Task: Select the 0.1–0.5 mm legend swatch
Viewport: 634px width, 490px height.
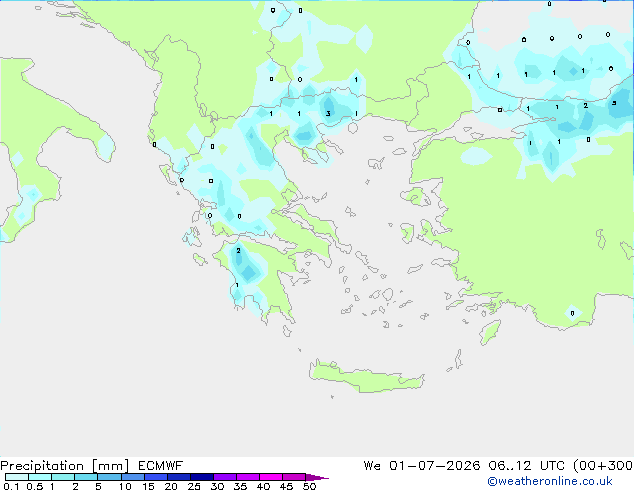Action: [x=17, y=477]
